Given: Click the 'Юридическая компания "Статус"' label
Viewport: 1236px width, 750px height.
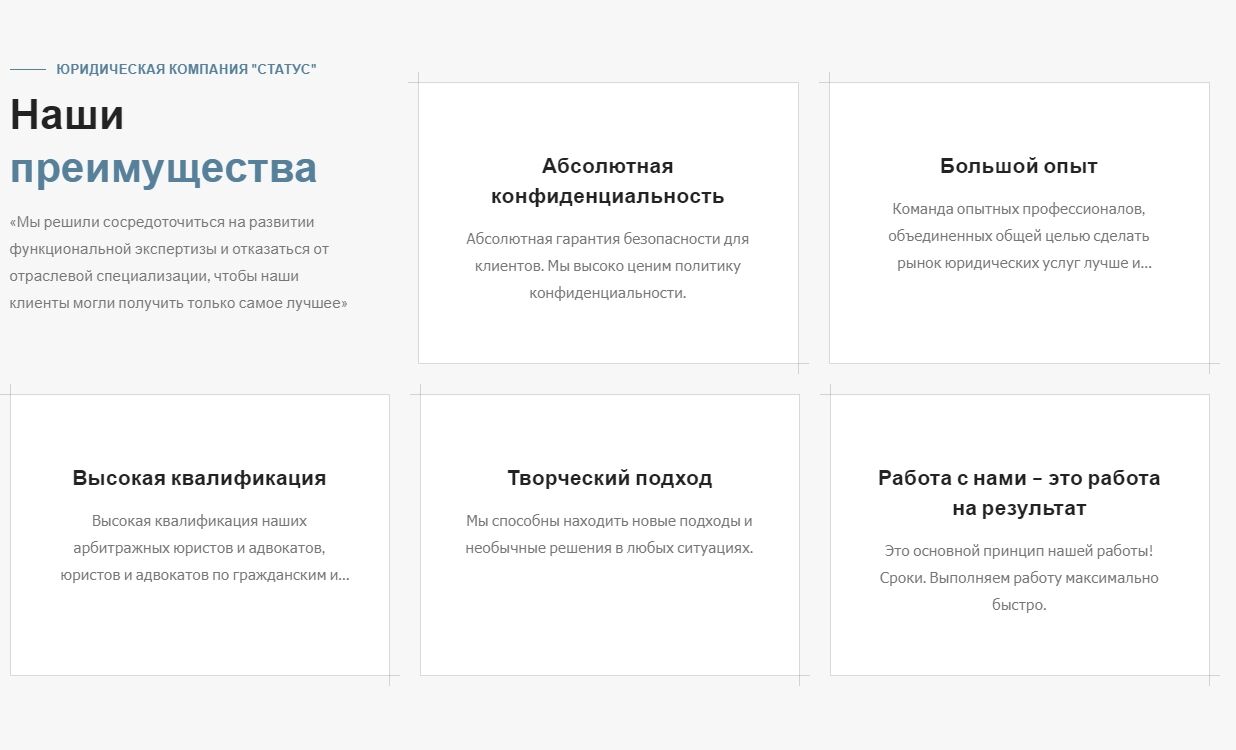Looking at the screenshot, I should tap(186, 69).
